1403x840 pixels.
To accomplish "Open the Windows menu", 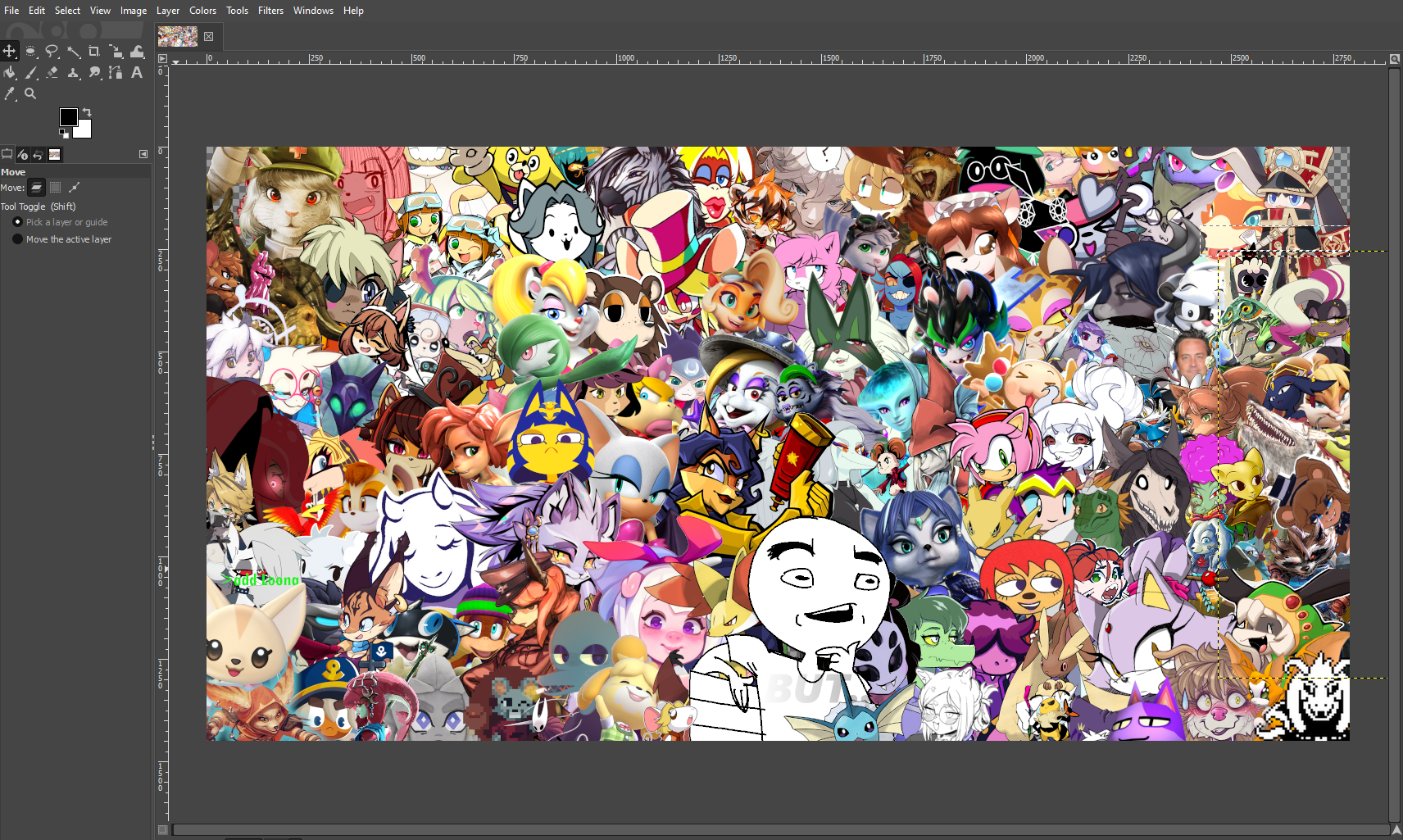I will [x=313, y=11].
